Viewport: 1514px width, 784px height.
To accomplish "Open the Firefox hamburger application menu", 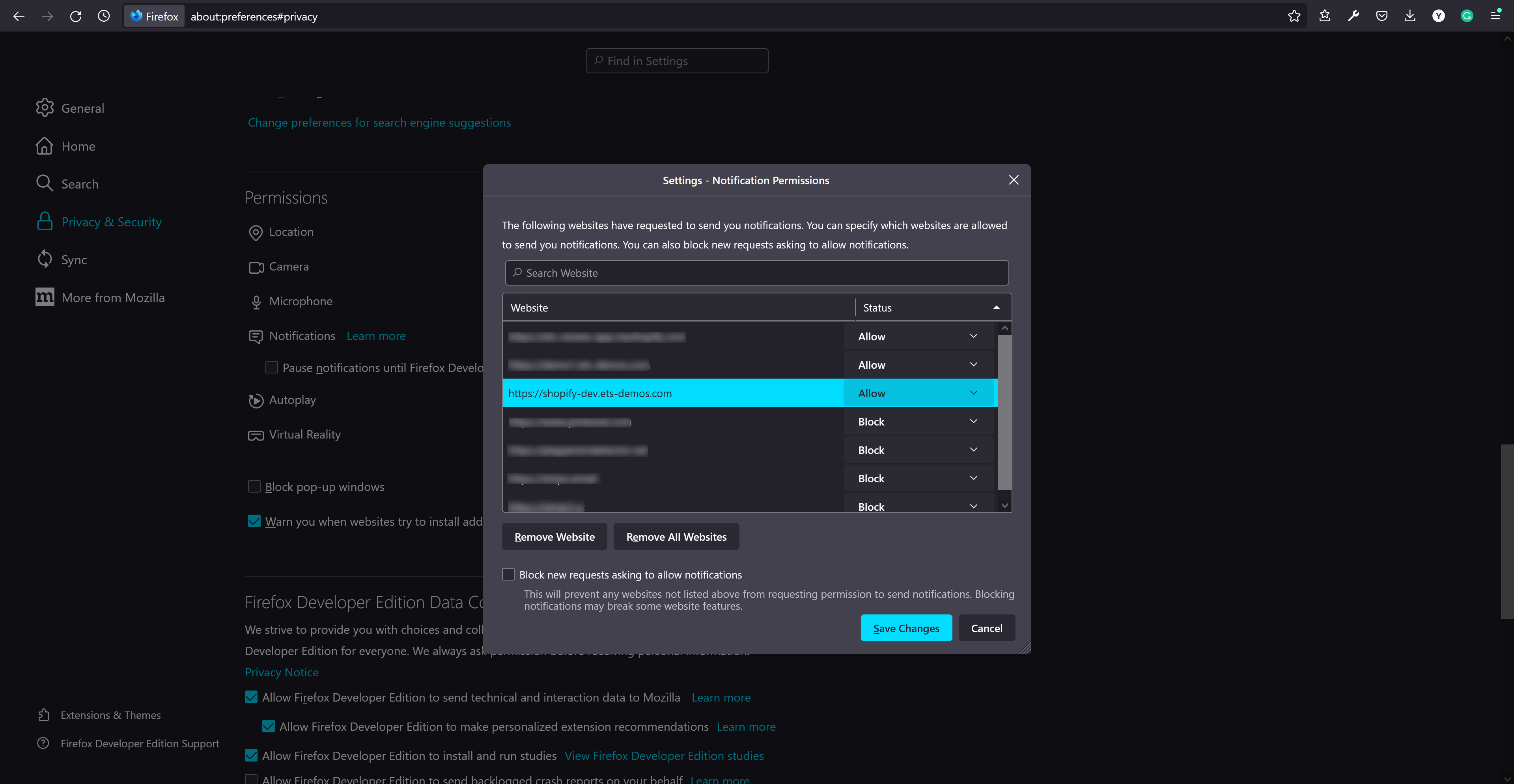I will click(x=1495, y=17).
